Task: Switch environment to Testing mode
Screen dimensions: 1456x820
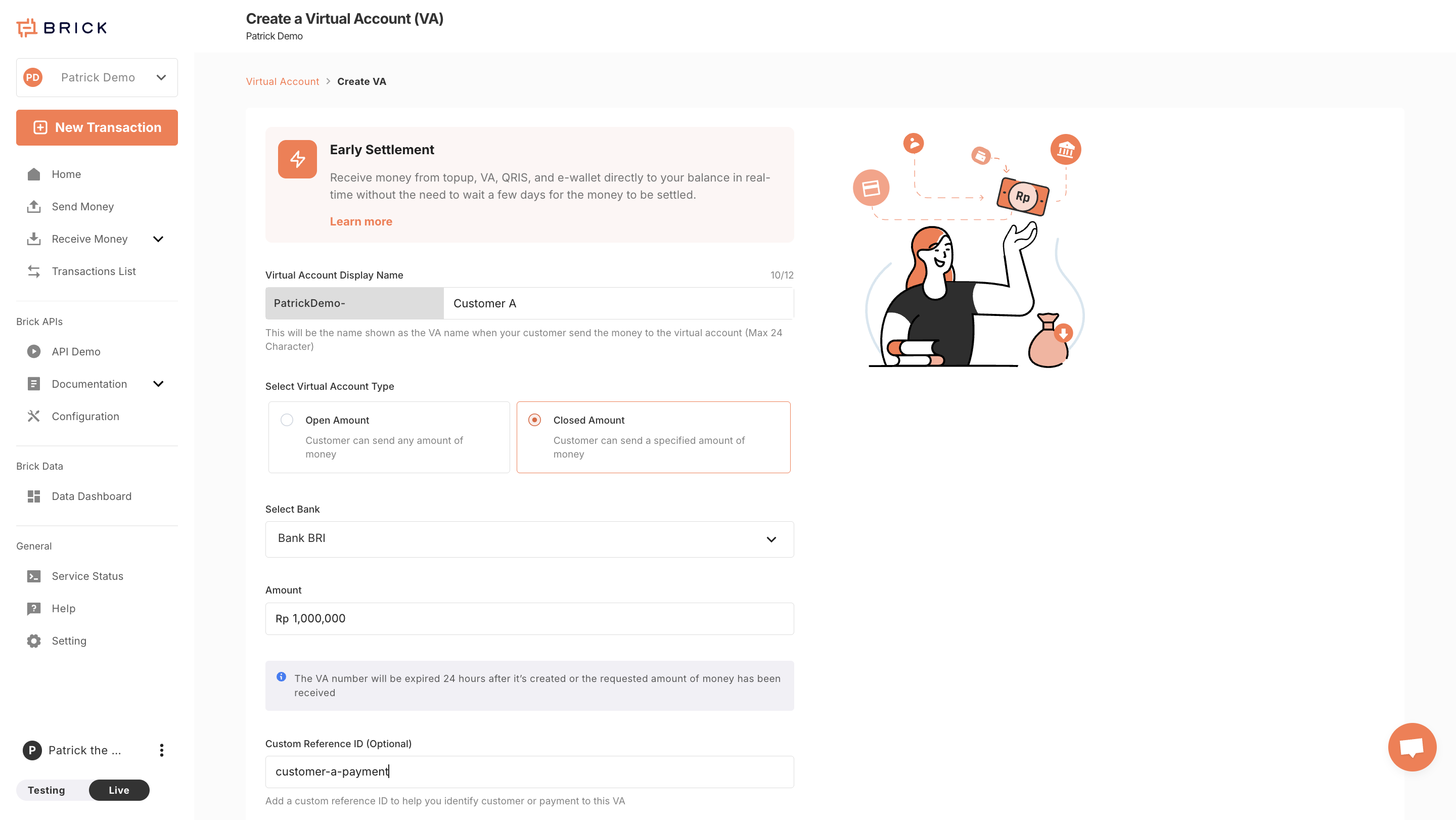Action: (47, 790)
